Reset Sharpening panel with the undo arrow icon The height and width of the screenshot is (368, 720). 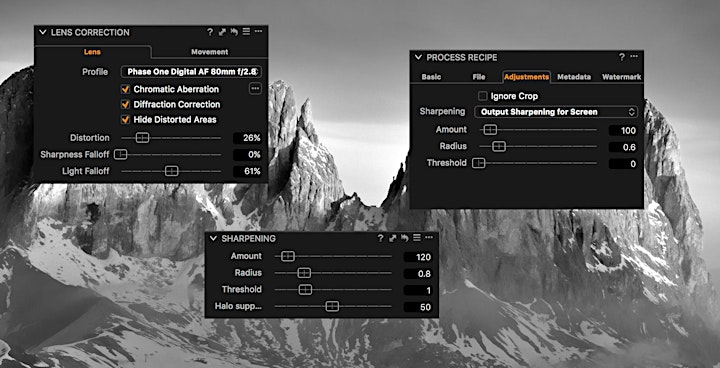point(405,238)
